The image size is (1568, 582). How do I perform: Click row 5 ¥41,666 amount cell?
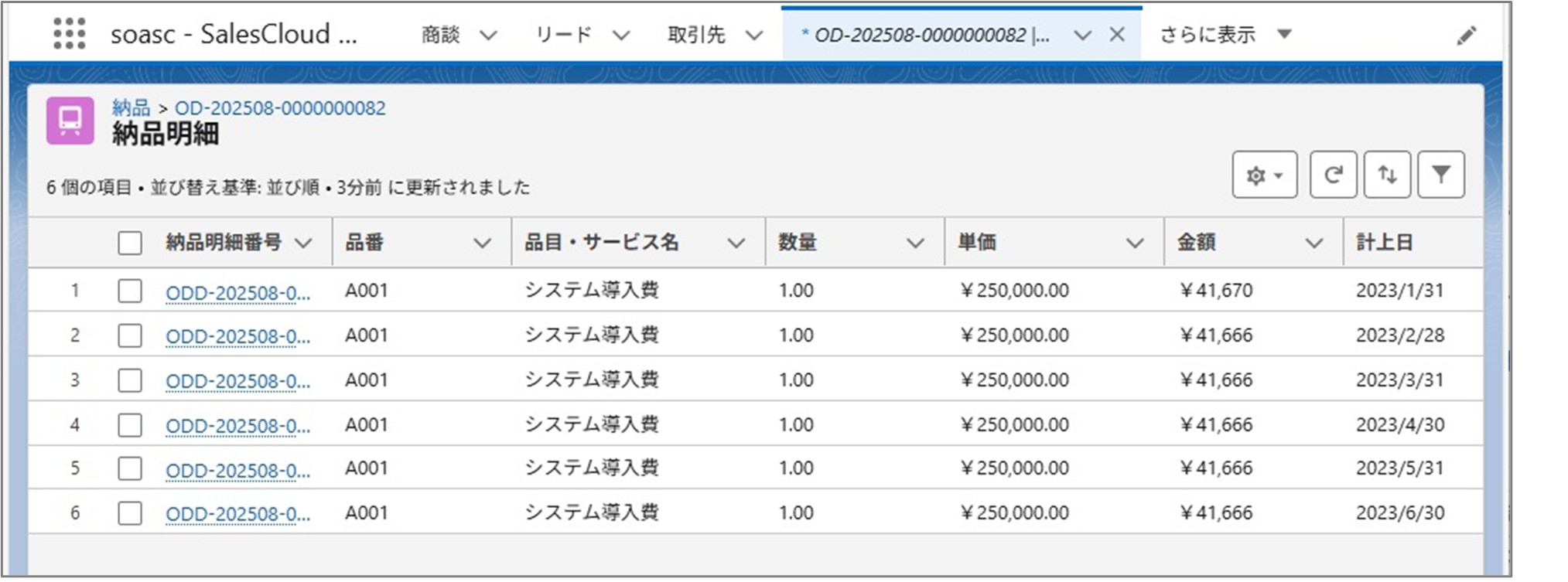coord(1217,468)
